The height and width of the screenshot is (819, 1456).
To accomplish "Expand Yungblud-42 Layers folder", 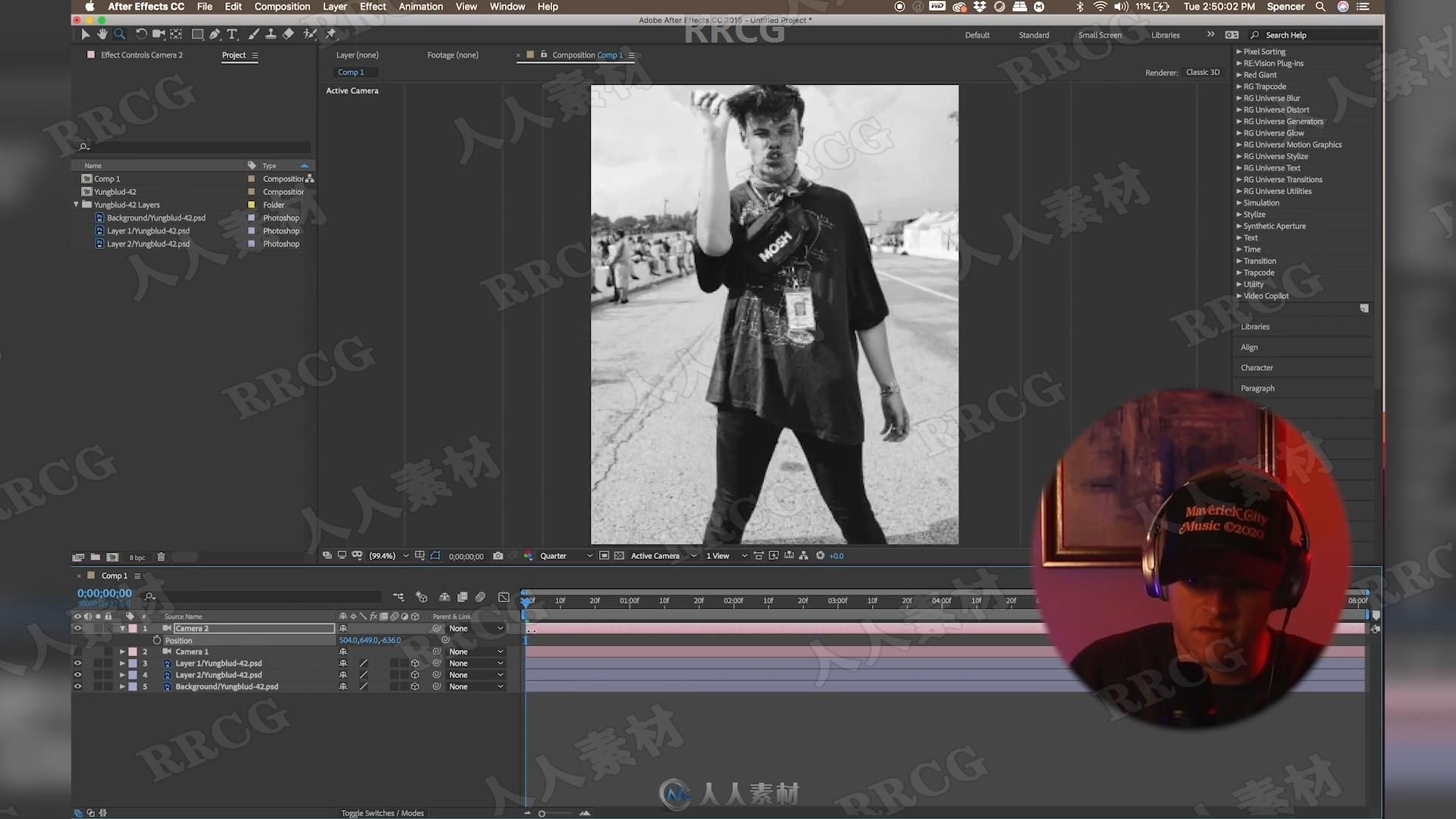I will (x=77, y=204).
